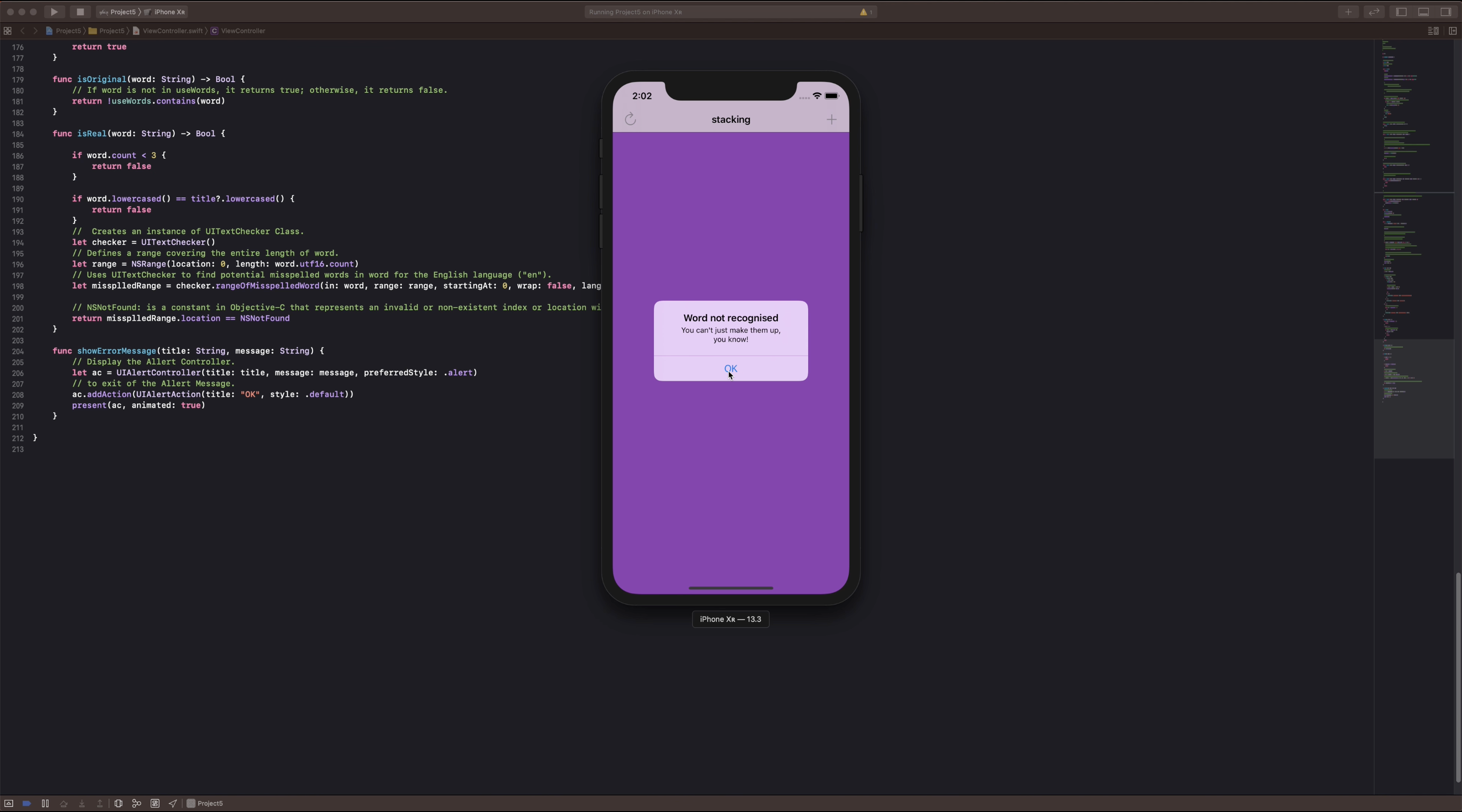Toggle the right inspectors panel
Image resolution: width=1462 pixels, height=812 pixels.
point(1446,12)
